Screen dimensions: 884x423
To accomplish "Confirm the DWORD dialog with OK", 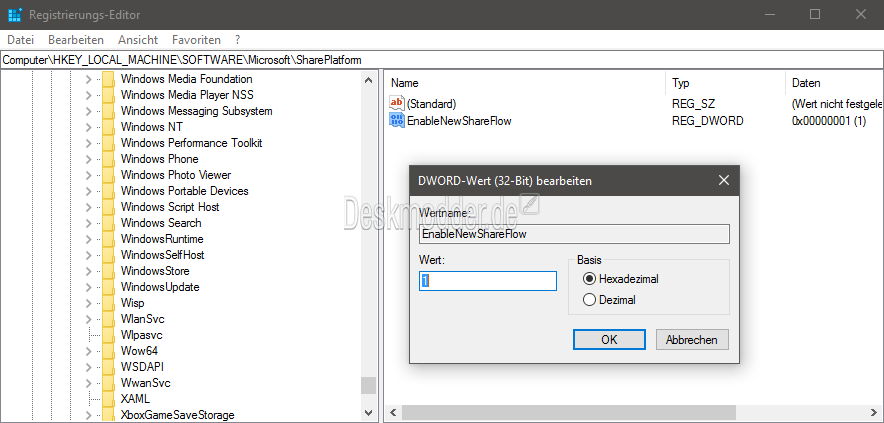I will tap(609, 340).
